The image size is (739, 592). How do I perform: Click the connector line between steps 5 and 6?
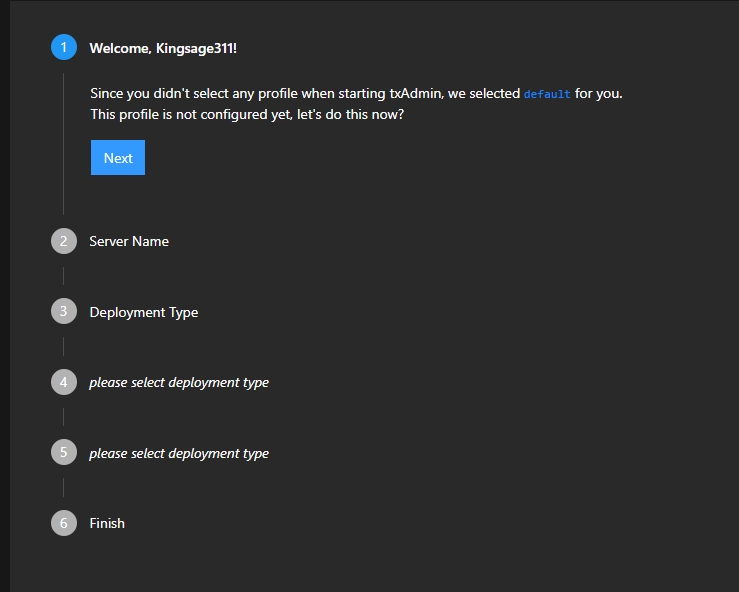pyautogui.click(x=63, y=488)
